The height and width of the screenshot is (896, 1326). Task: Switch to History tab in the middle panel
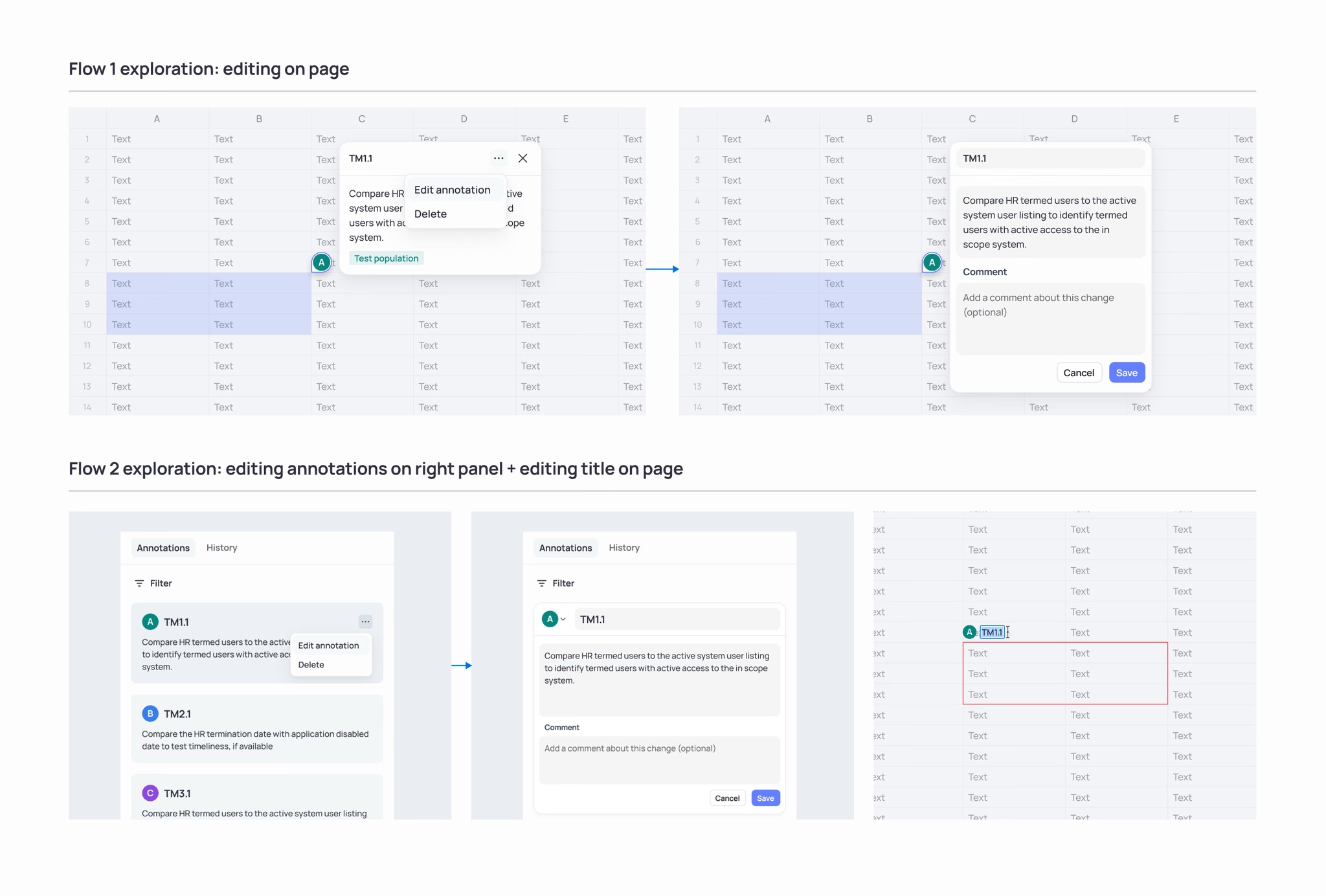click(624, 548)
